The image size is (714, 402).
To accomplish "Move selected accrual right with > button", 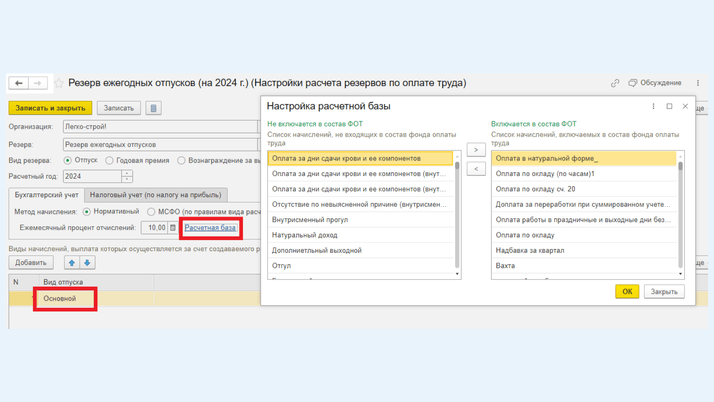I will tap(476, 150).
